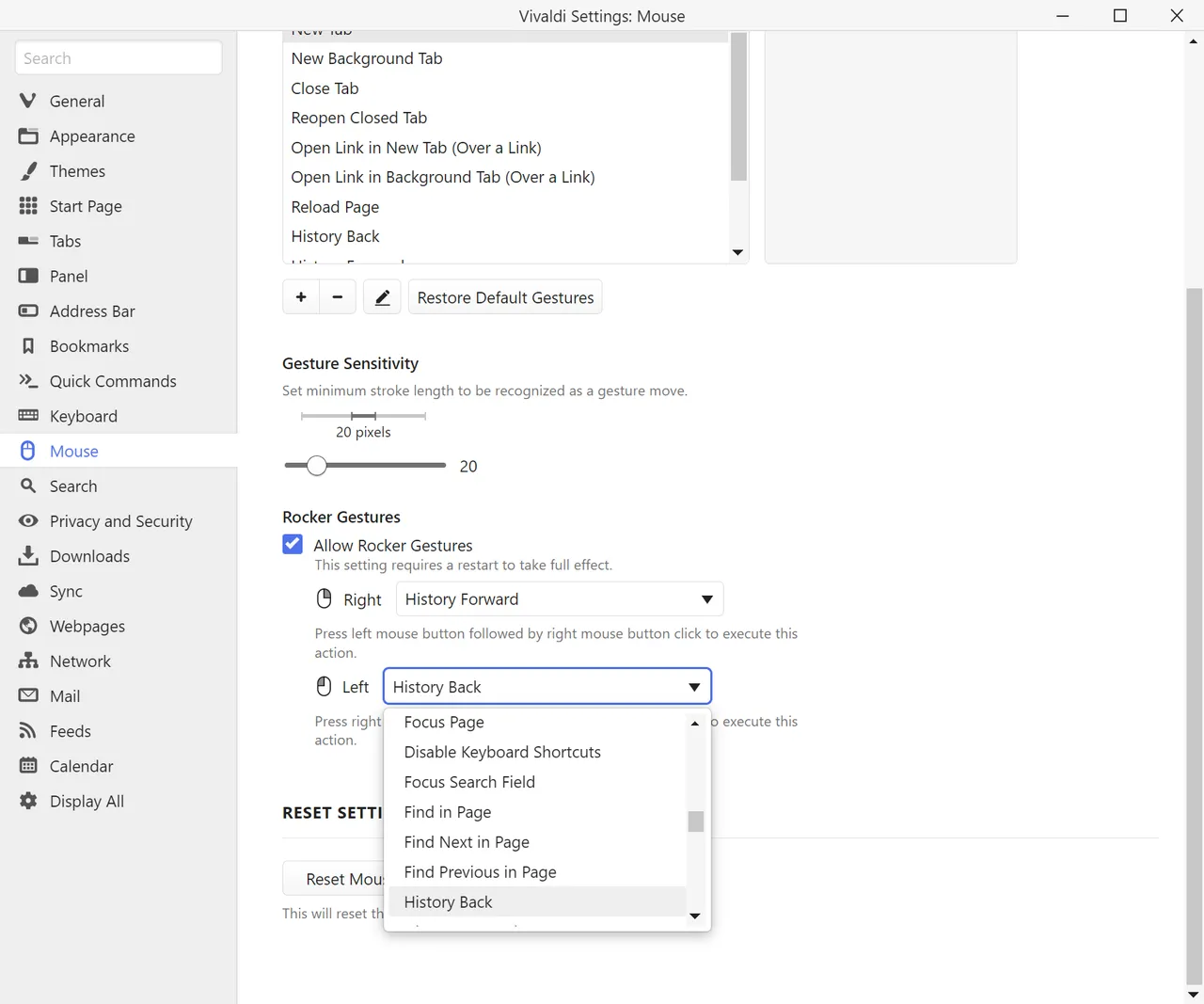Click the Webpages globe icon
1204x1004 pixels.
pos(28,626)
